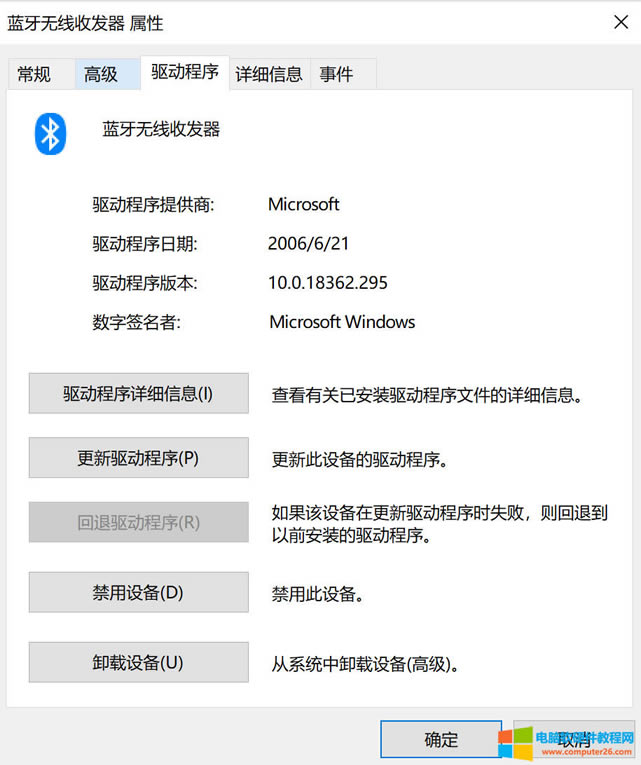Uninstall device via 卸载设备 button
The image size is (641, 765).
tap(138, 662)
